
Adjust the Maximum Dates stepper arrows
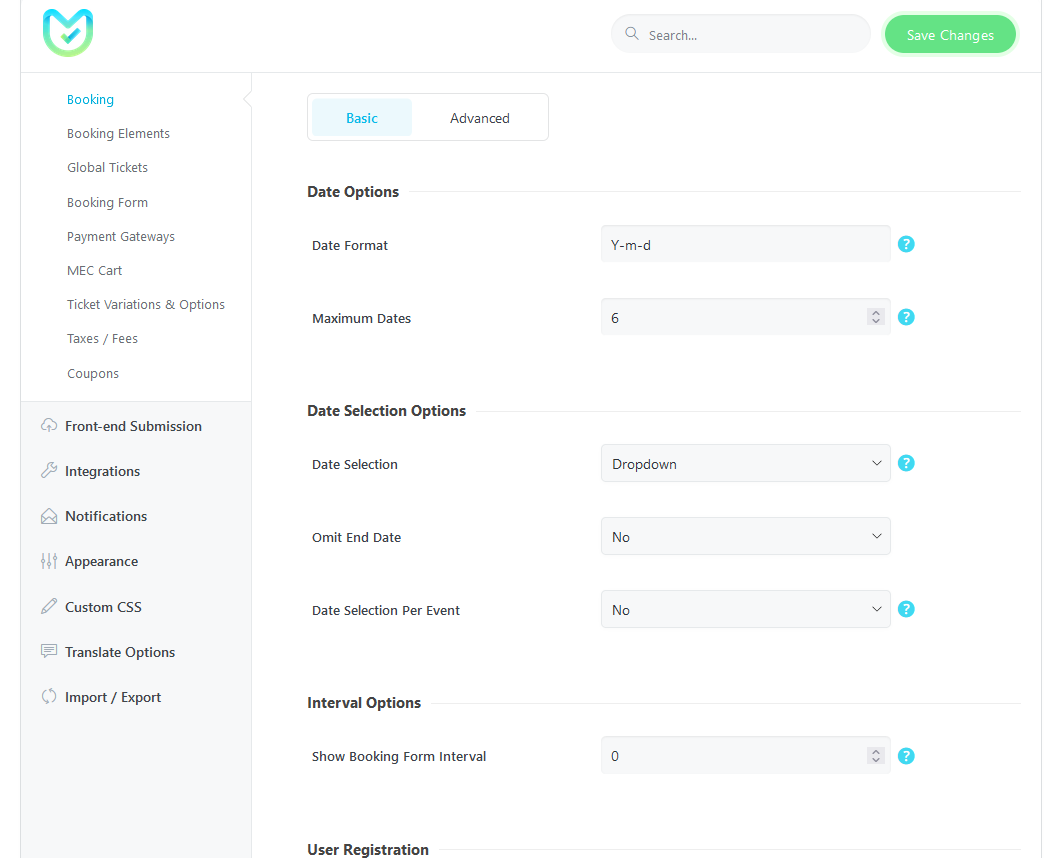coord(875,317)
